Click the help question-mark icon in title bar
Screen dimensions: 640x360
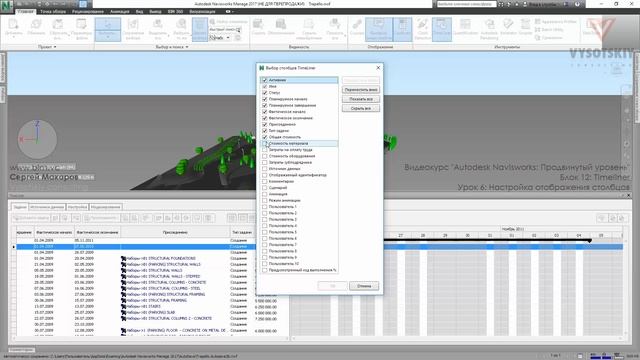coord(577,4)
